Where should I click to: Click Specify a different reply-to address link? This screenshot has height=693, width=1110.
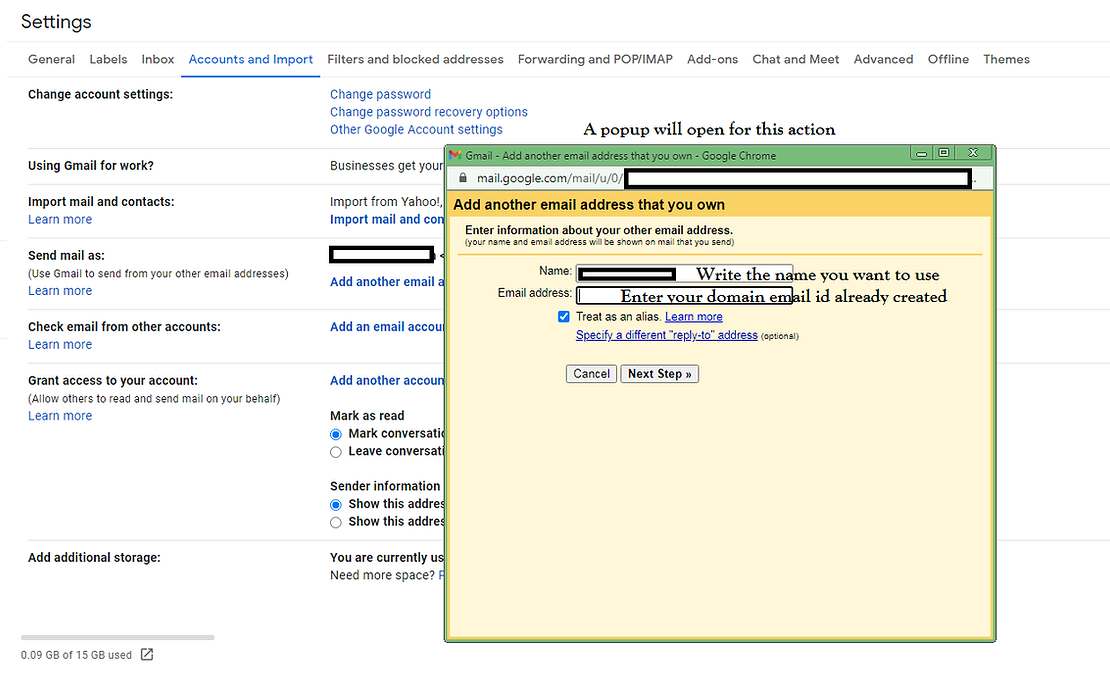(x=666, y=335)
